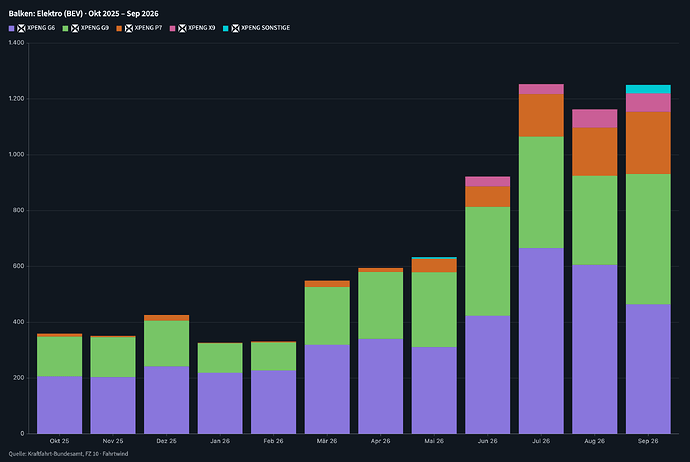
Task: Toggle the orange XPENG P7 legend swatch
Action: coord(119,28)
